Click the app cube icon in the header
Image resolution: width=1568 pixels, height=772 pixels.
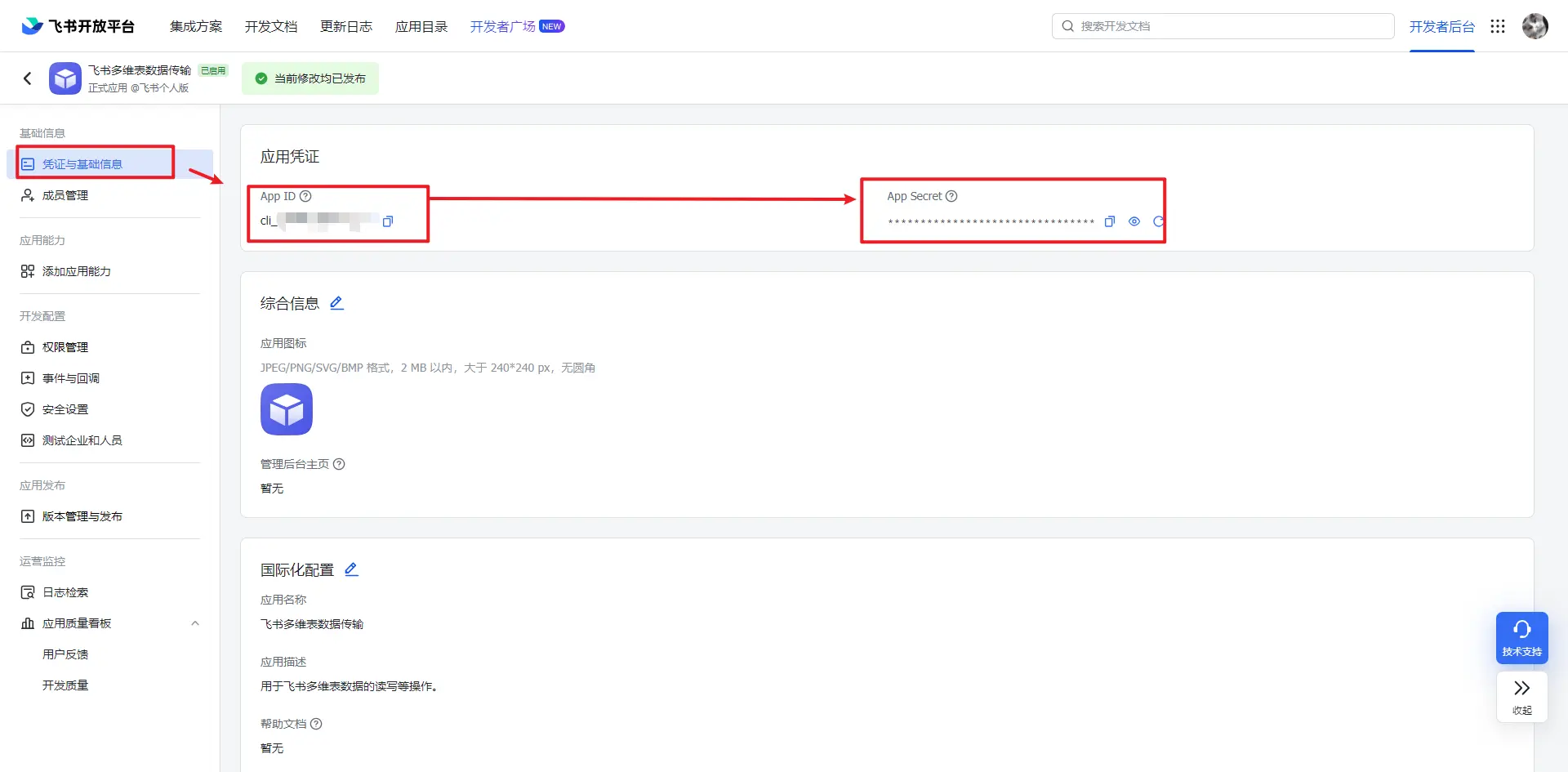(x=65, y=78)
